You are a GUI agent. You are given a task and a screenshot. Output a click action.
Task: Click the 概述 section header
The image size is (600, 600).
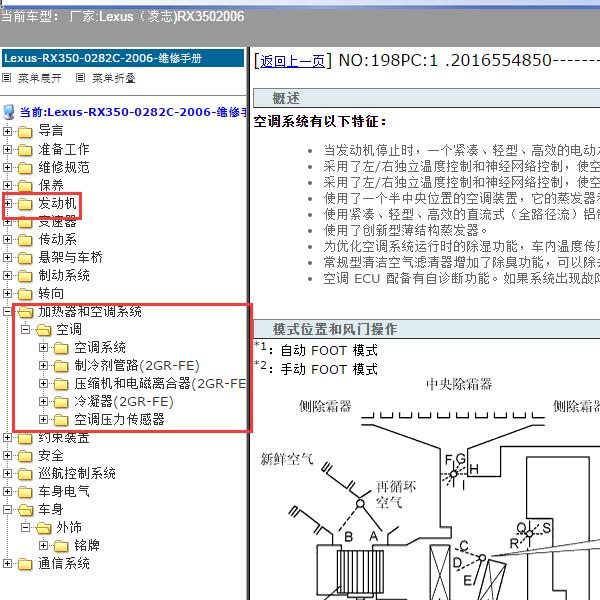(427, 98)
